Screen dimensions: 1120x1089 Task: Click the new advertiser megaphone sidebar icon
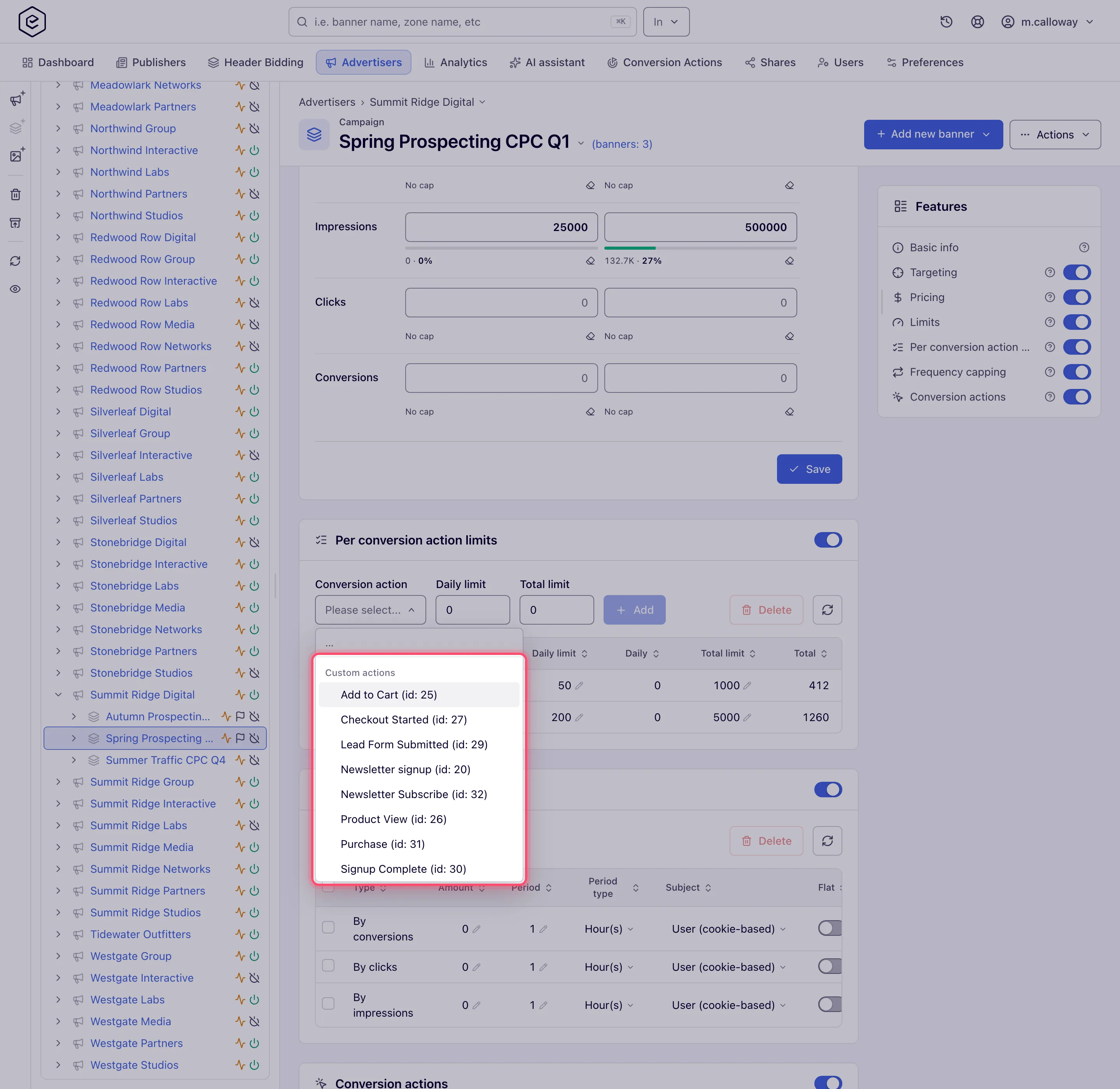[x=17, y=99]
